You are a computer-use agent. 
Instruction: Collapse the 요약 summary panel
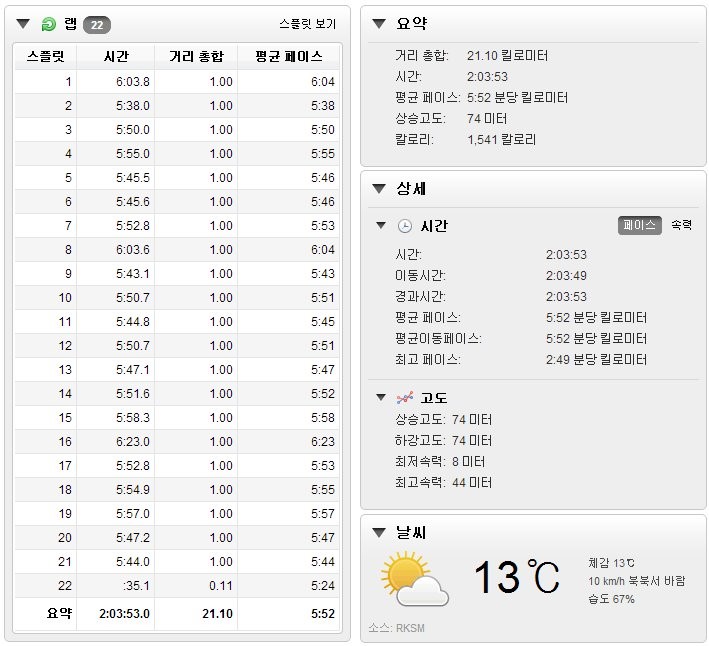point(379,23)
